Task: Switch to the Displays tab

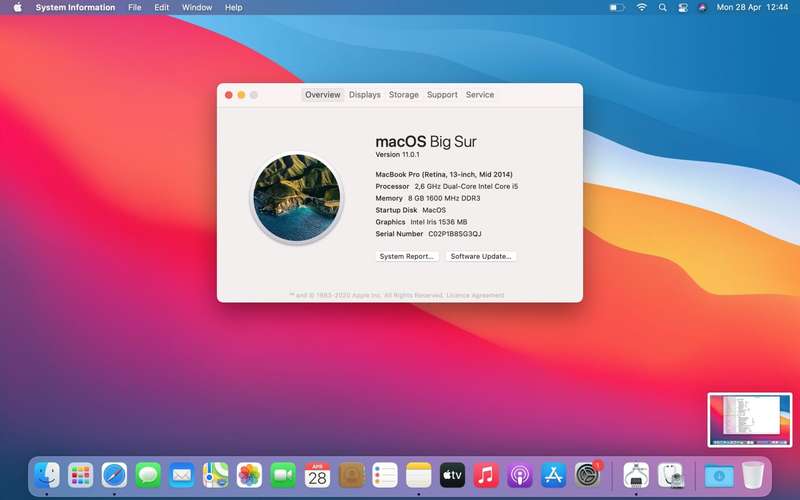Action: tap(365, 95)
